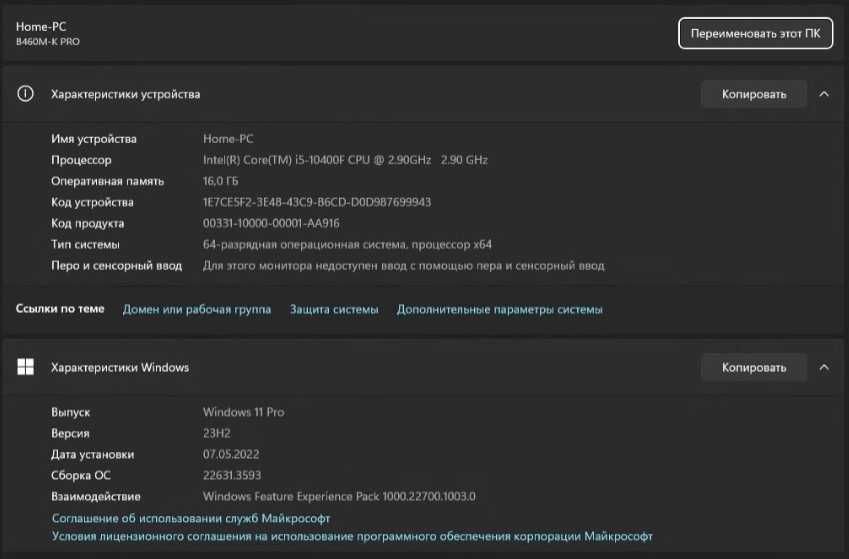Click the info icon next to Характеристики устройства

(x=25, y=94)
